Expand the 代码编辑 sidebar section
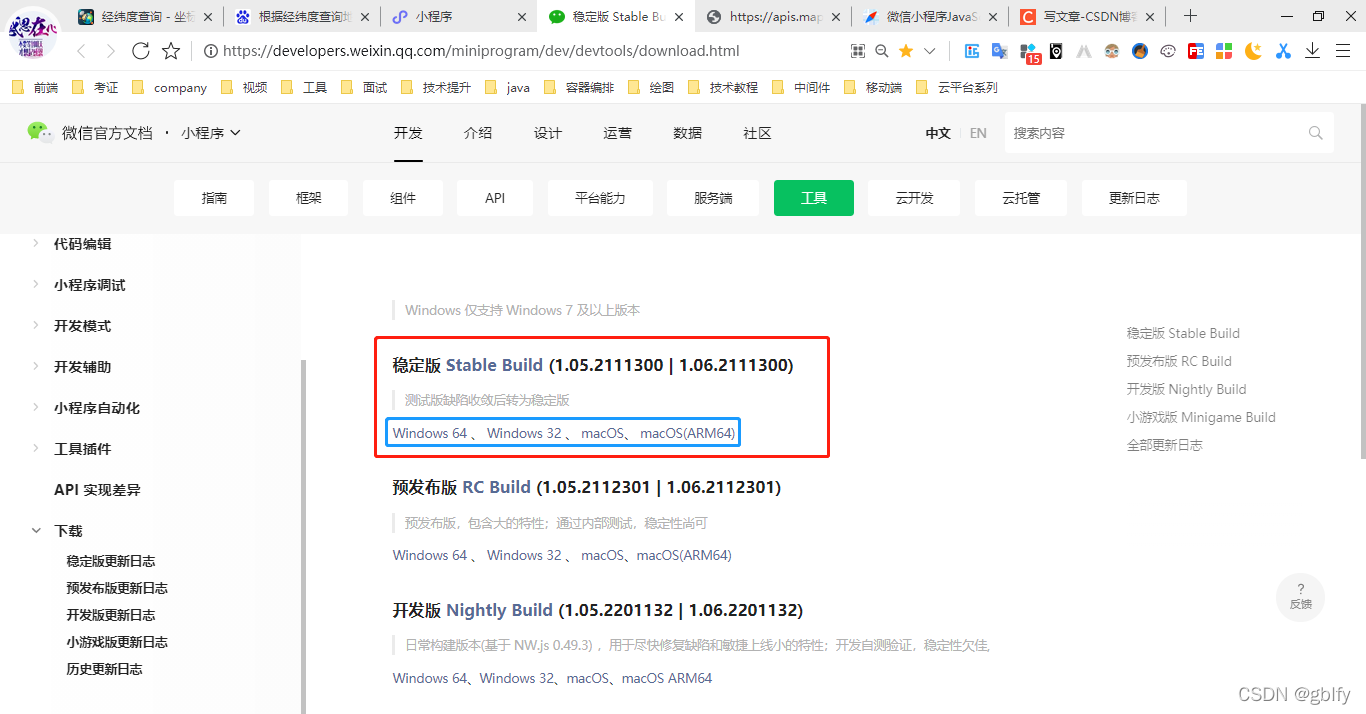 tap(36, 243)
